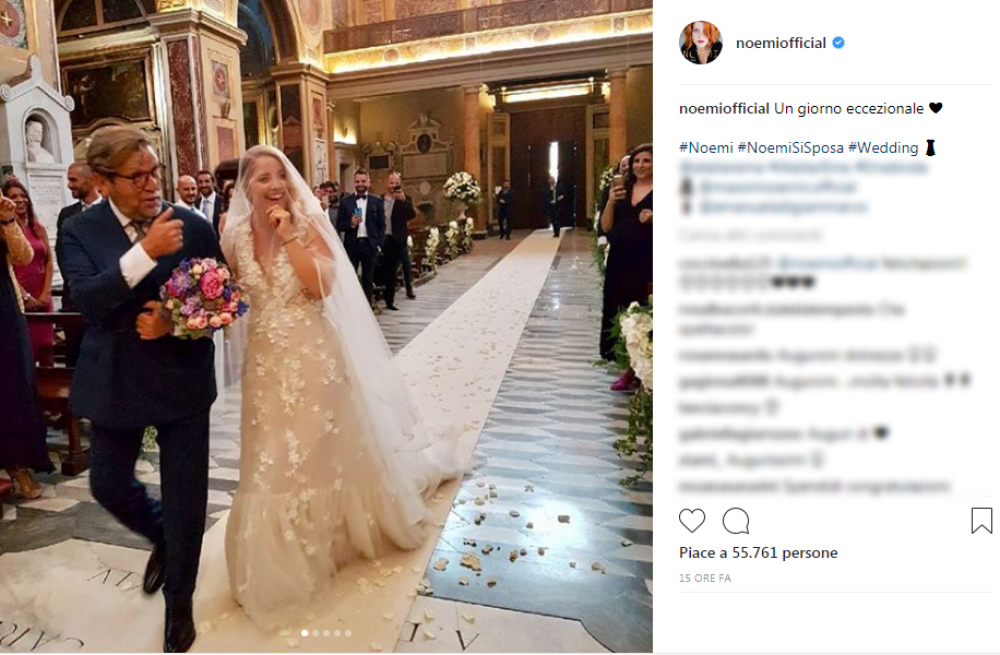Select the first carousel dot indicator

[x=304, y=633]
